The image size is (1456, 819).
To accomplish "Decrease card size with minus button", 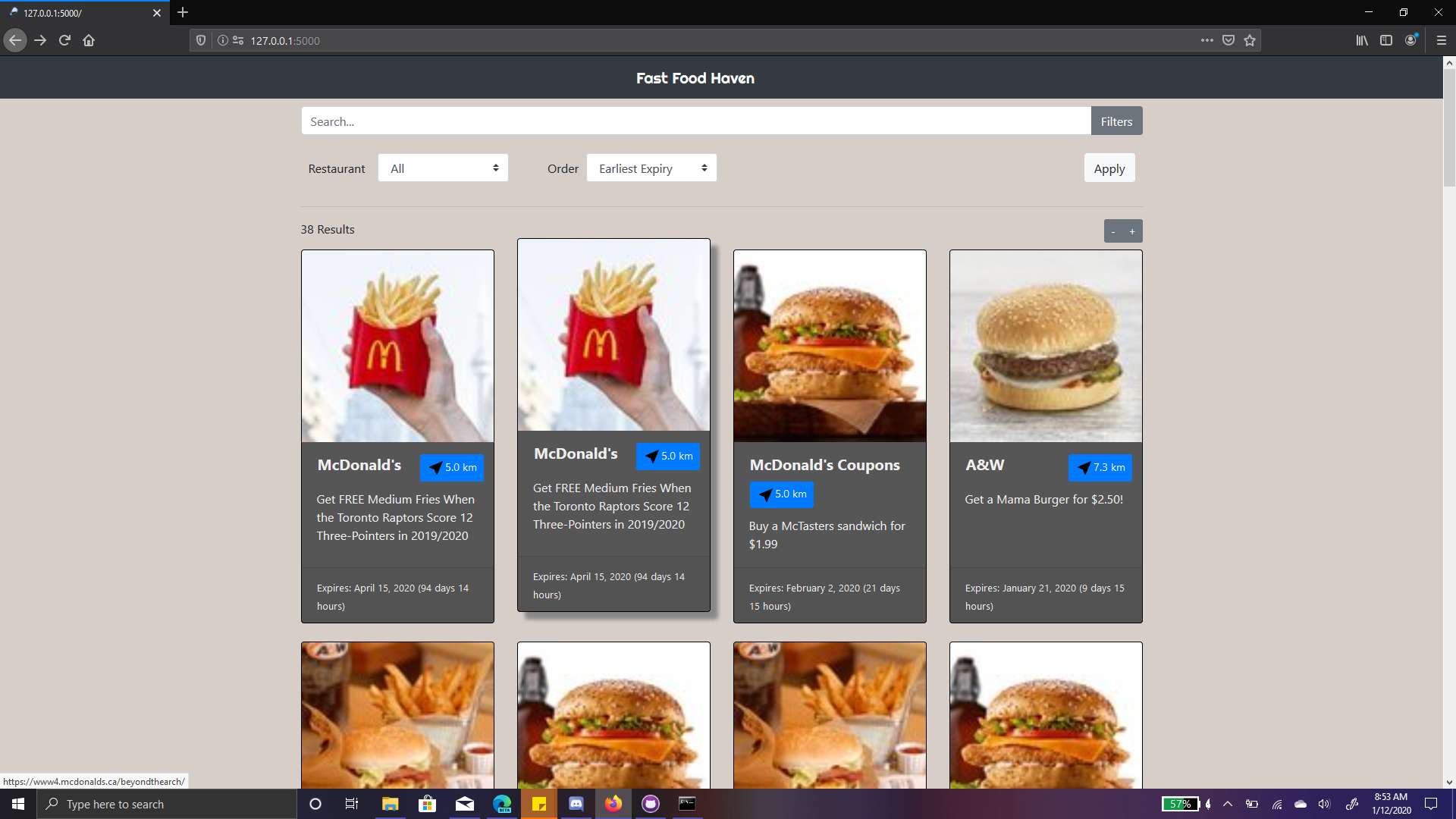I will (1113, 231).
